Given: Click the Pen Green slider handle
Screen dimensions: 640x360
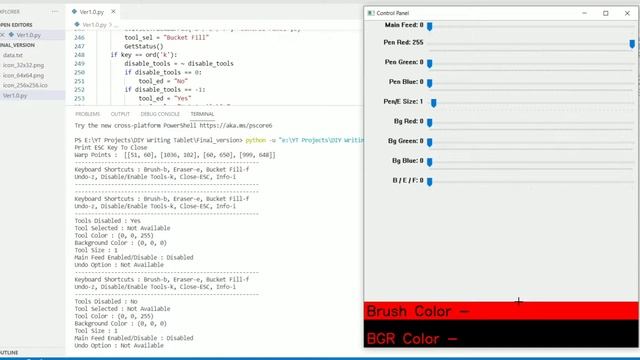Looking at the screenshot, I should click(429, 63).
